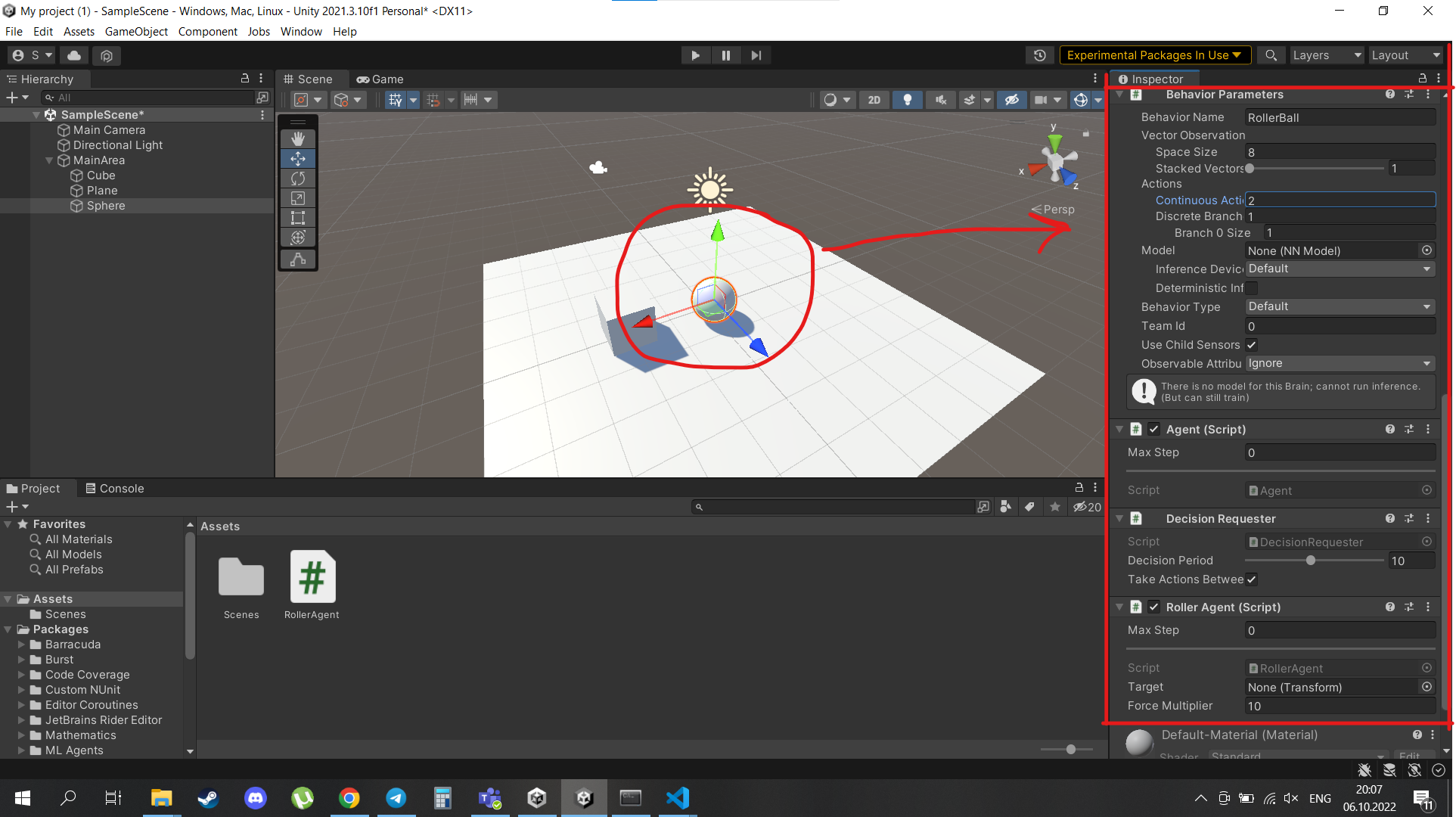Open the Behavior Type dropdown
Image resolution: width=1456 pixels, height=817 pixels.
pos(1339,306)
